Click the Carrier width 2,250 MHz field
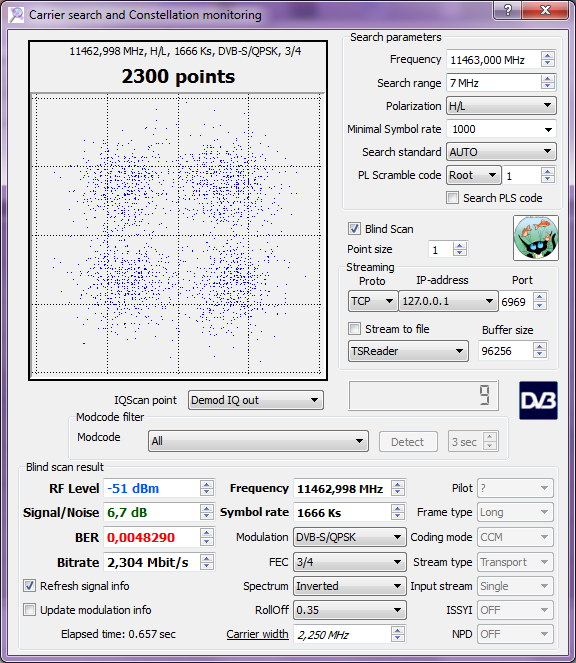The width and height of the screenshot is (576, 663). pyautogui.click(x=342, y=634)
